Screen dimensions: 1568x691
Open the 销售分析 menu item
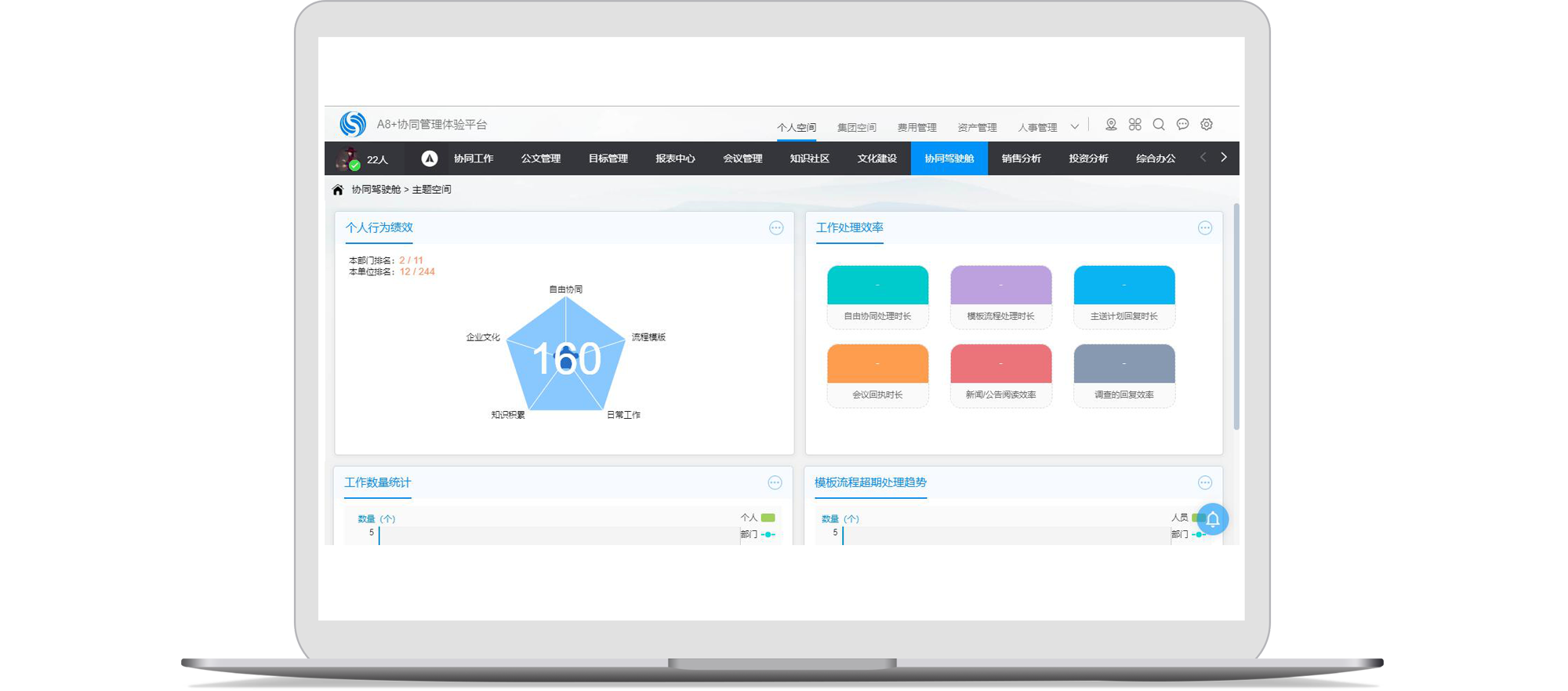1021,158
